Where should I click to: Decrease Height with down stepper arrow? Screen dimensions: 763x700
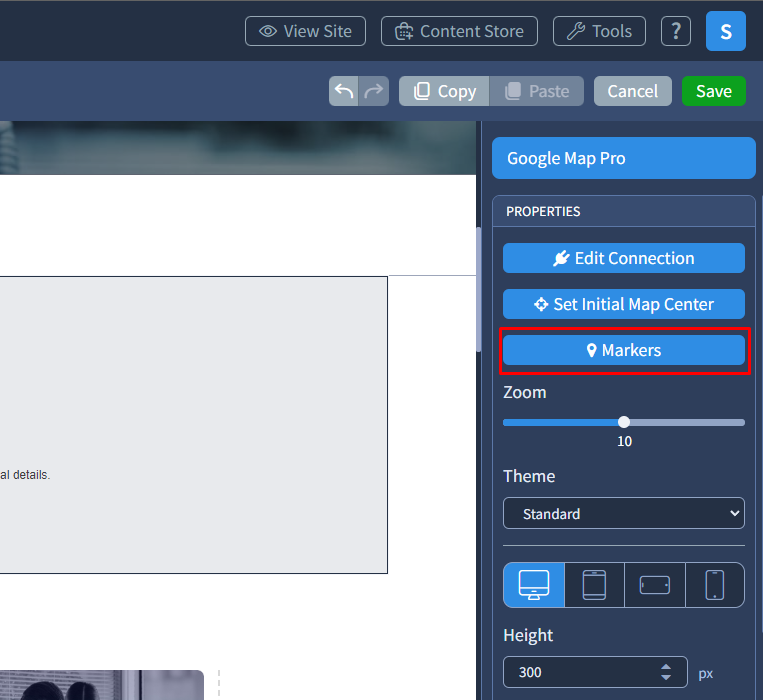pos(666,677)
